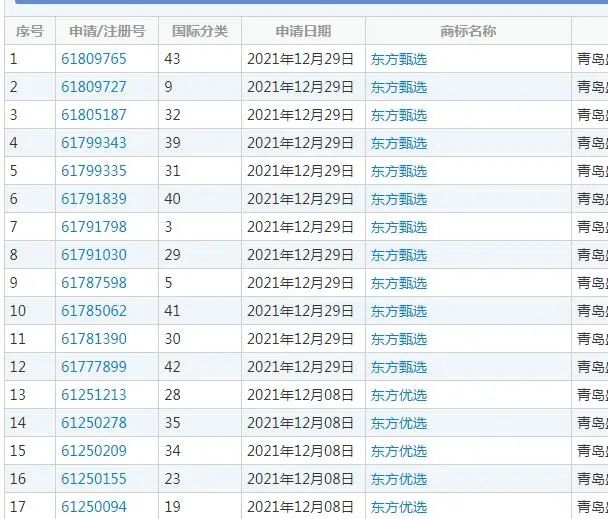The width and height of the screenshot is (608, 519).
Task: Open 东方甄选 trademark in row 7
Action: tap(399, 227)
